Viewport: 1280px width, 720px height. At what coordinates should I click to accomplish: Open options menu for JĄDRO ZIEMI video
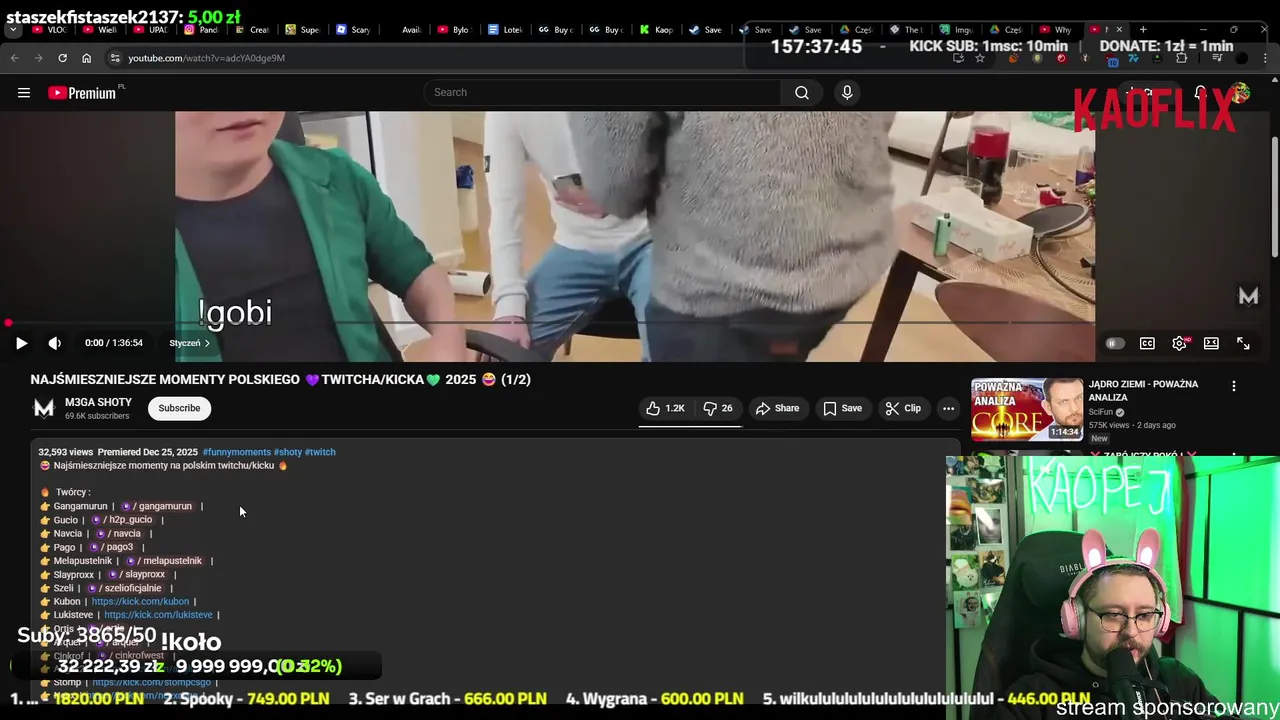tap(1233, 386)
